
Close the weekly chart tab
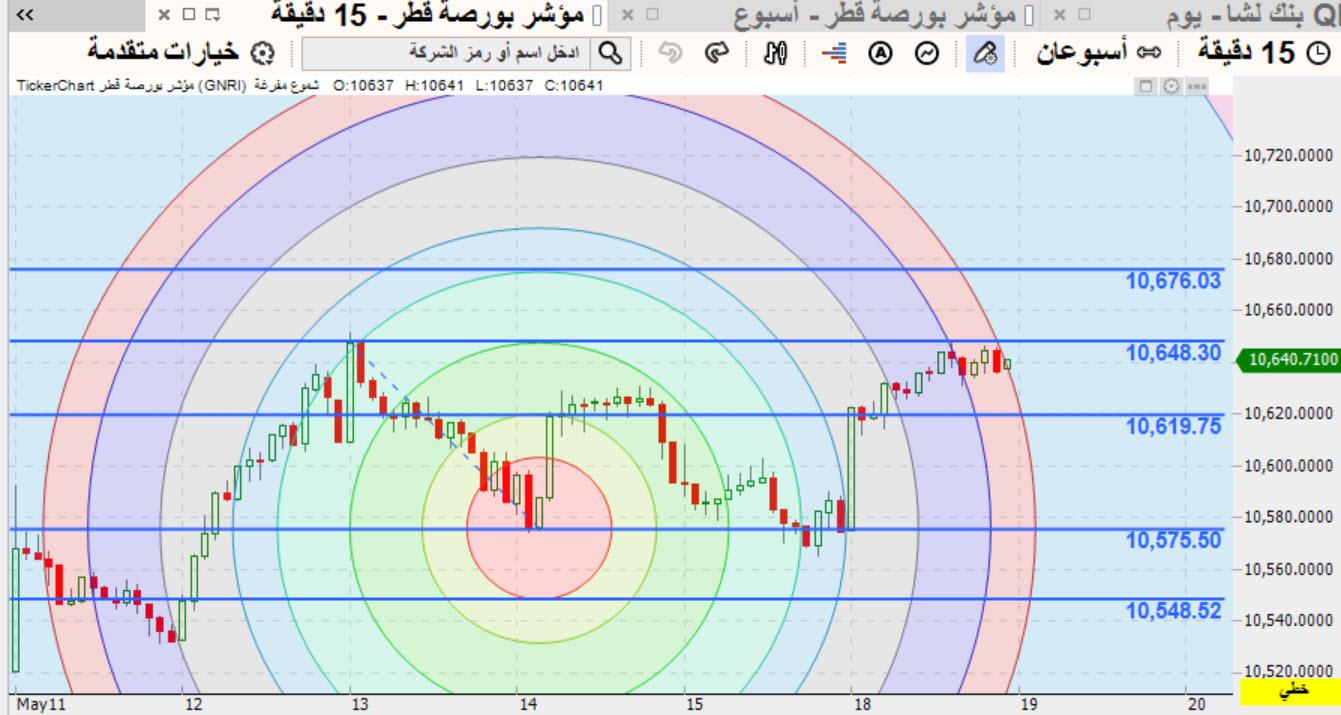627,15
